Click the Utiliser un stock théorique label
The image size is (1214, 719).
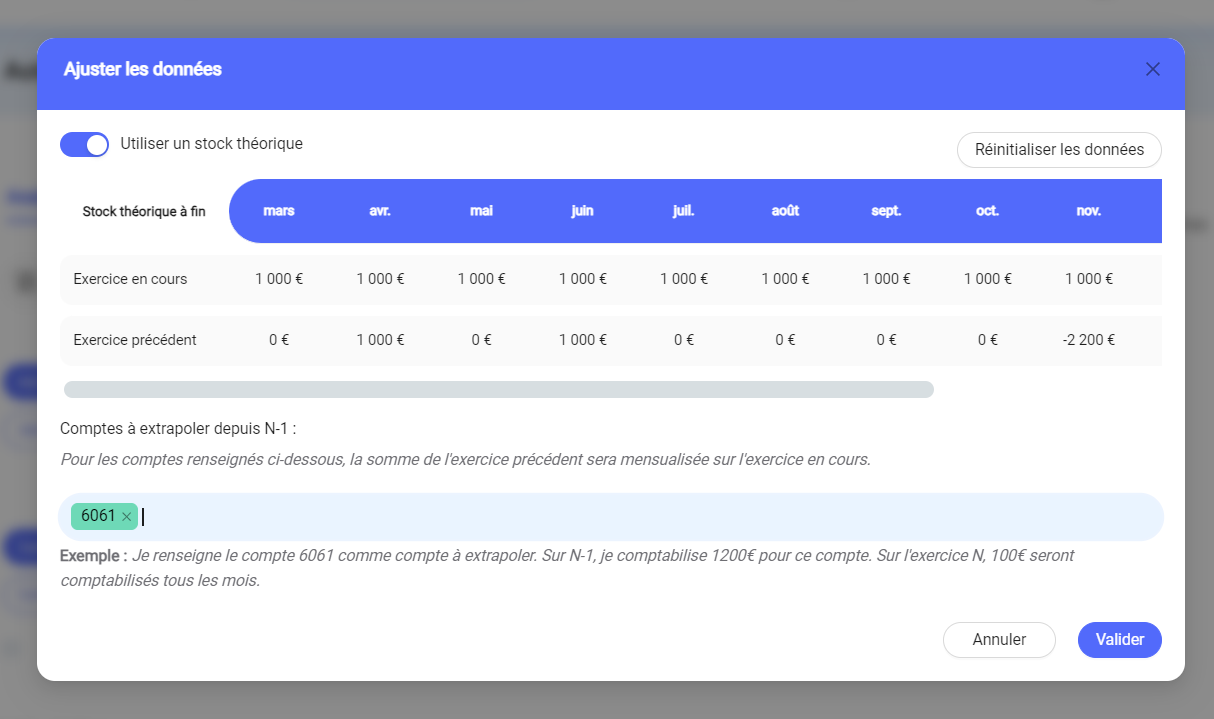pos(211,144)
